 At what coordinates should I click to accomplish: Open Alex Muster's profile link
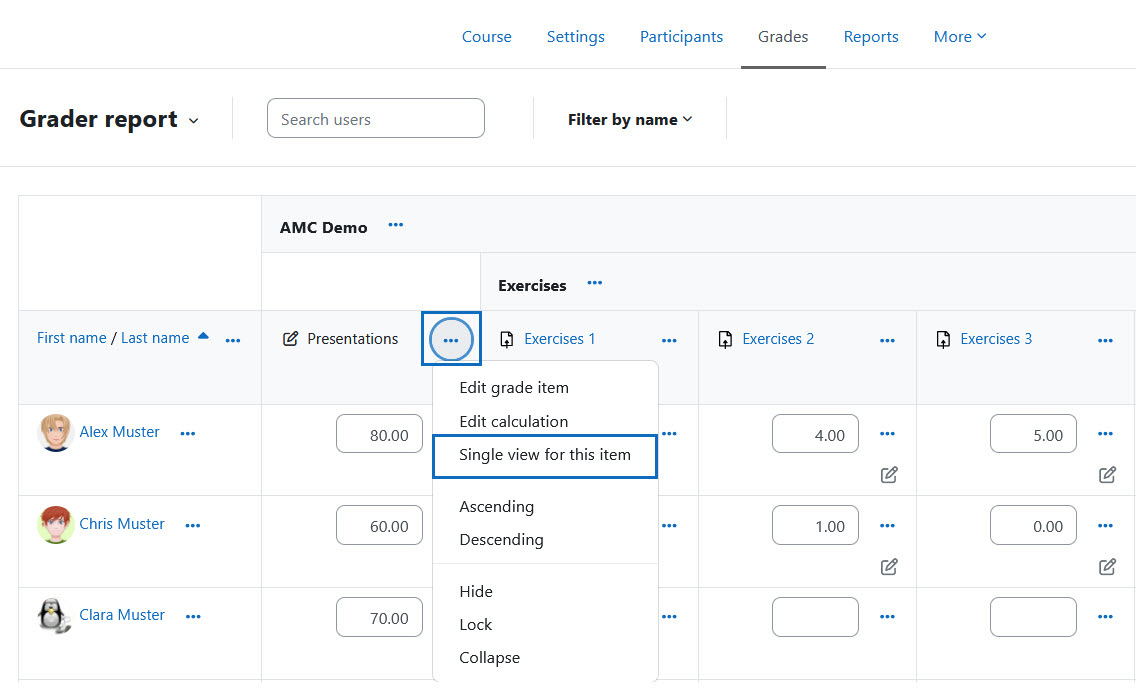120,432
